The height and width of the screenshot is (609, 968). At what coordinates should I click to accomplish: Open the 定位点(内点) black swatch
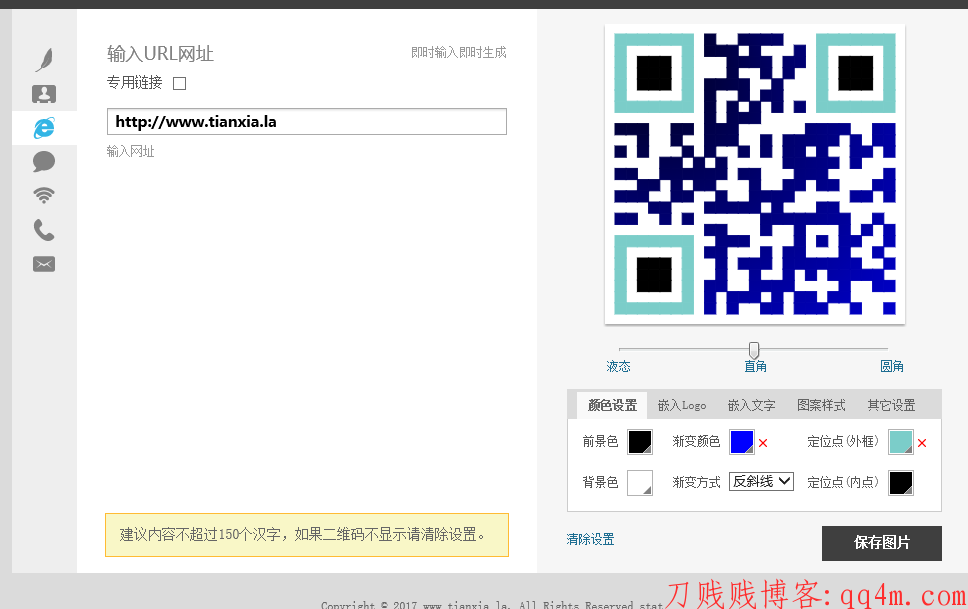[x=901, y=483]
